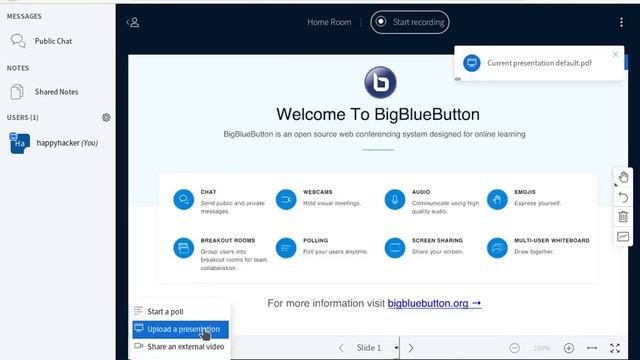Viewport: 640px width, 360px height.
Task: Click the Chat feature icon on the slide
Action: [184, 200]
